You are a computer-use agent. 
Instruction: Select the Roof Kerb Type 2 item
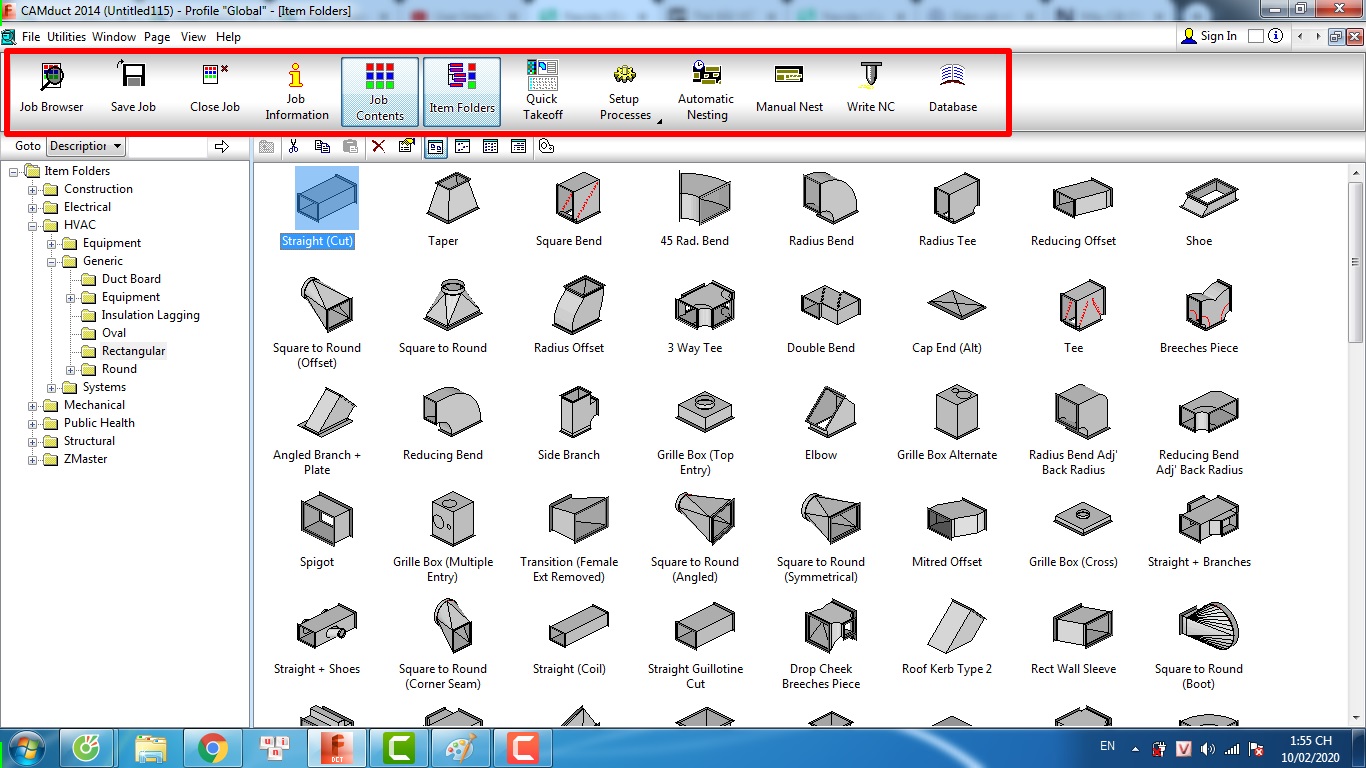click(947, 637)
